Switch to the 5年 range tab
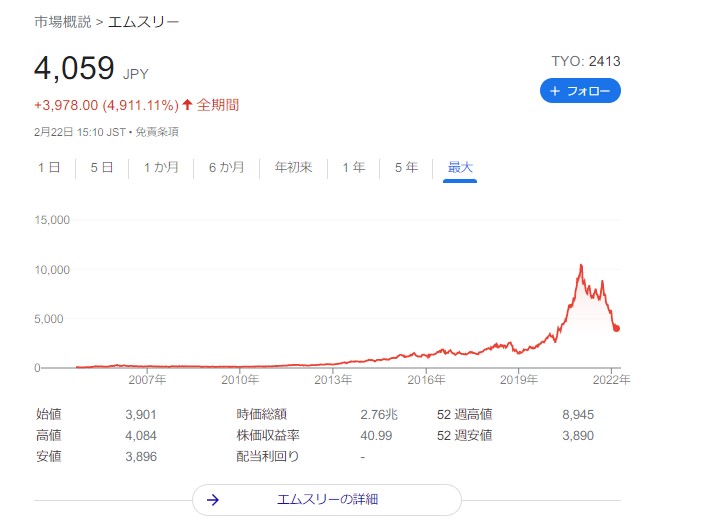 pyautogui.click(x=406, y=168)
